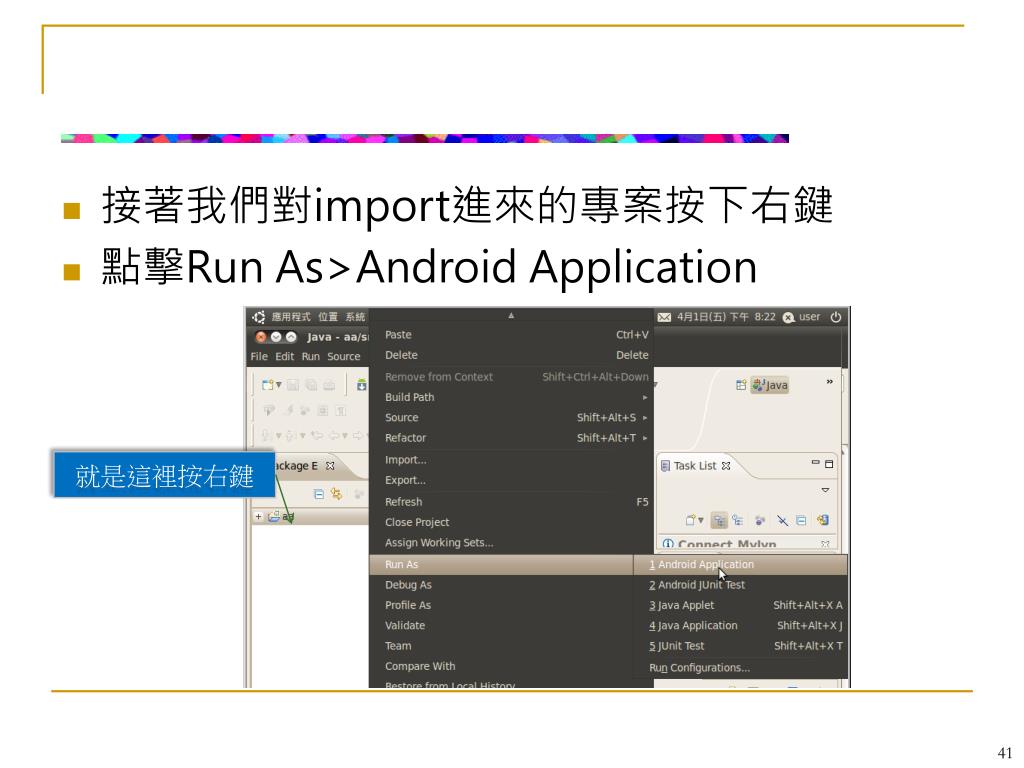Expand the aa project tree node
The width and height of the screenshot is (1024, 768).
[258, 517]
